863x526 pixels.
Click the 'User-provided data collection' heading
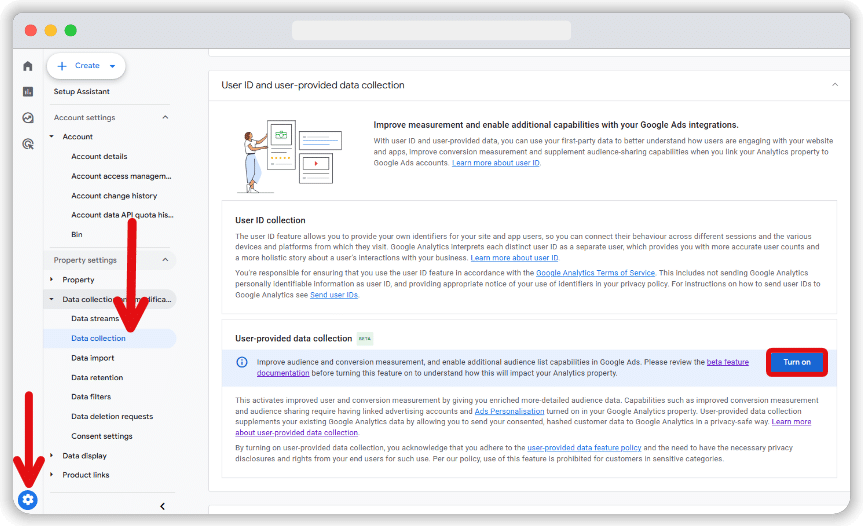click(293, 338)
